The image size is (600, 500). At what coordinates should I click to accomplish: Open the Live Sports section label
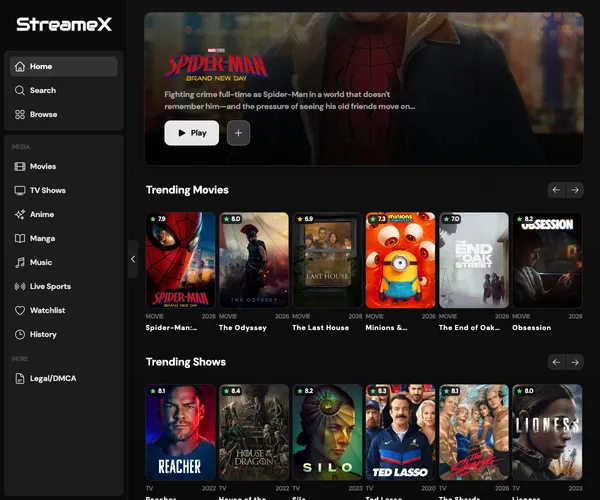click(x=51, y=287)
